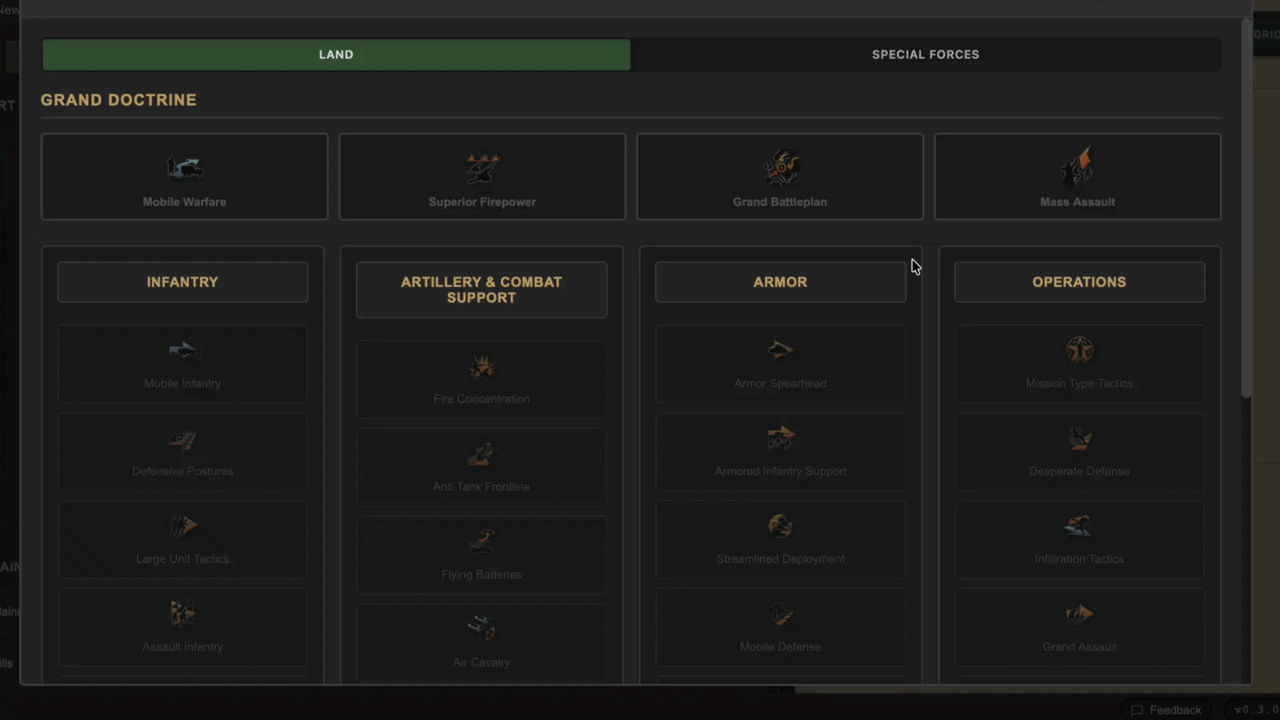Click the Desperate Defense doctrine icon

1079,438
